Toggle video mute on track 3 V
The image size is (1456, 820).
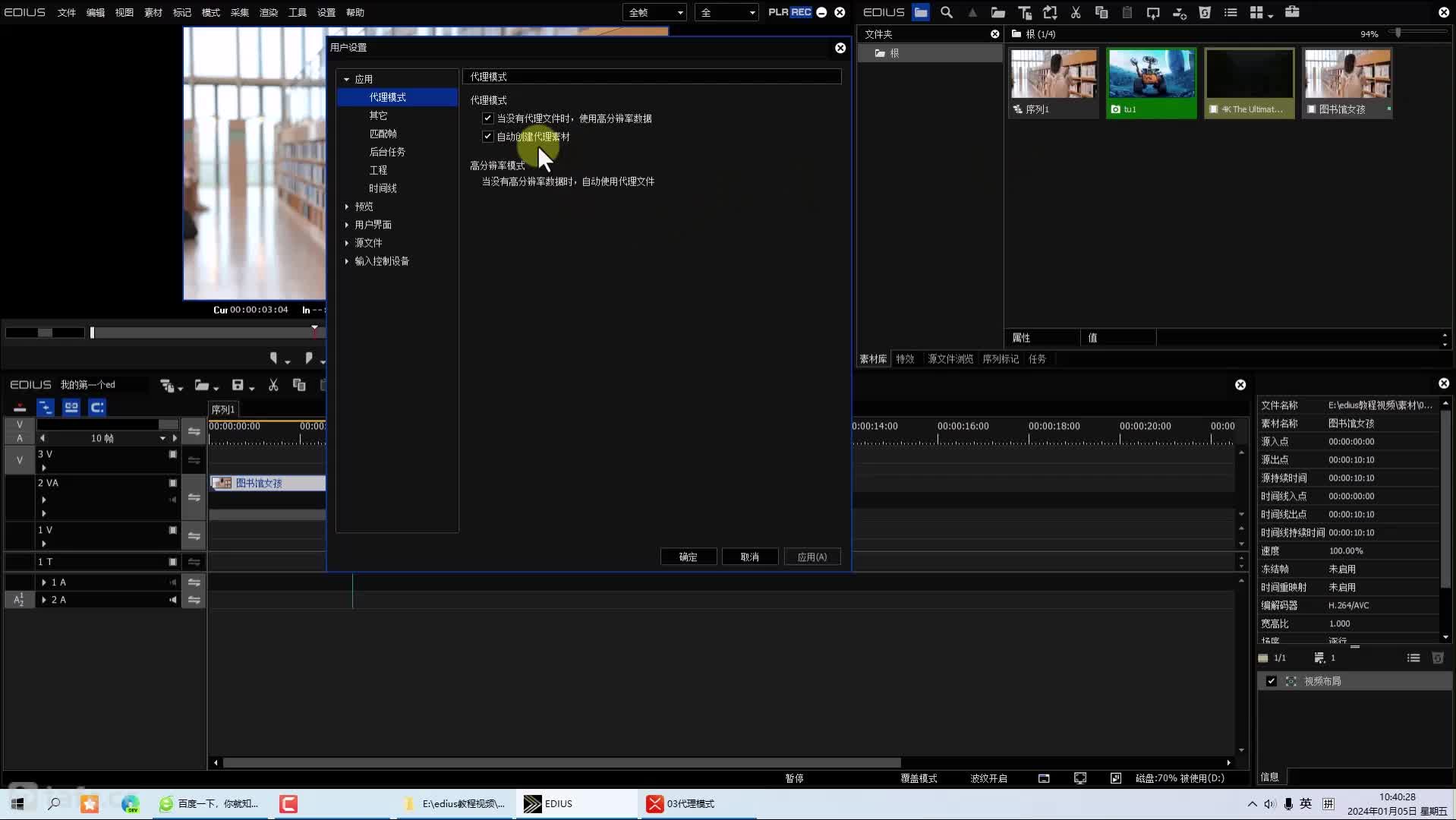point(173,454)
